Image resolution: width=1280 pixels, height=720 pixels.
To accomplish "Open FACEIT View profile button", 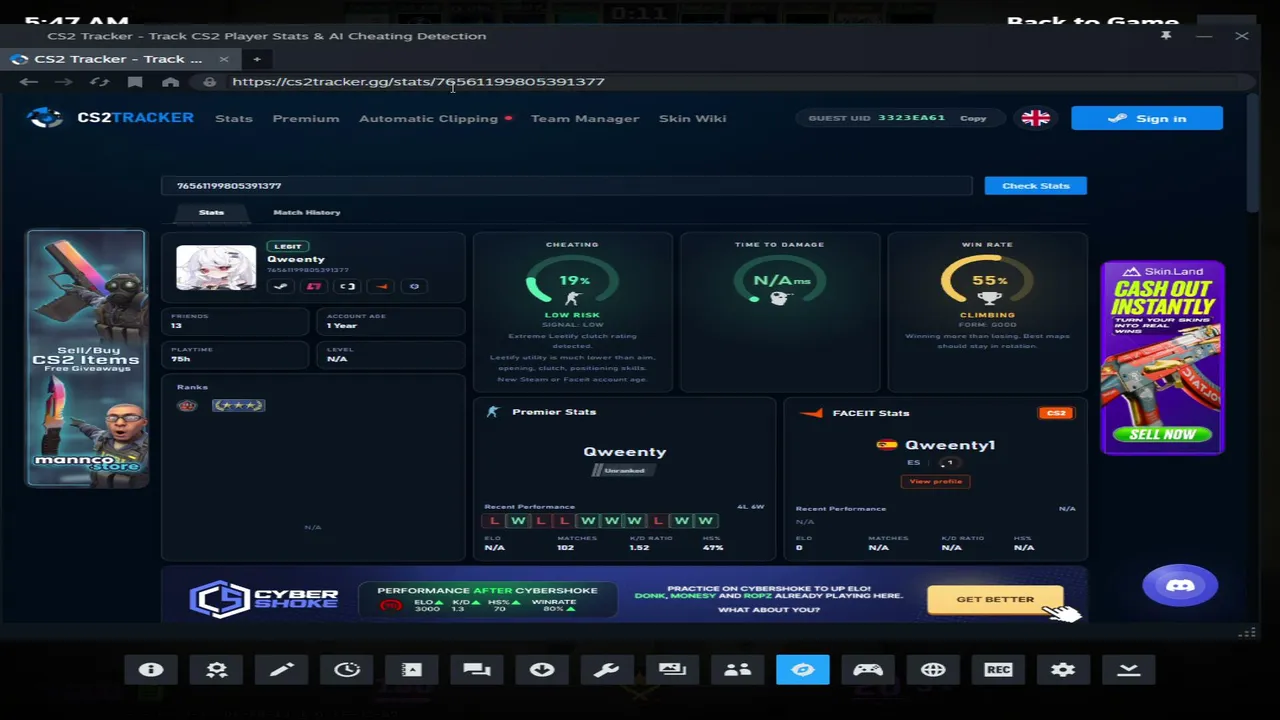I will (x=936, y=481).
